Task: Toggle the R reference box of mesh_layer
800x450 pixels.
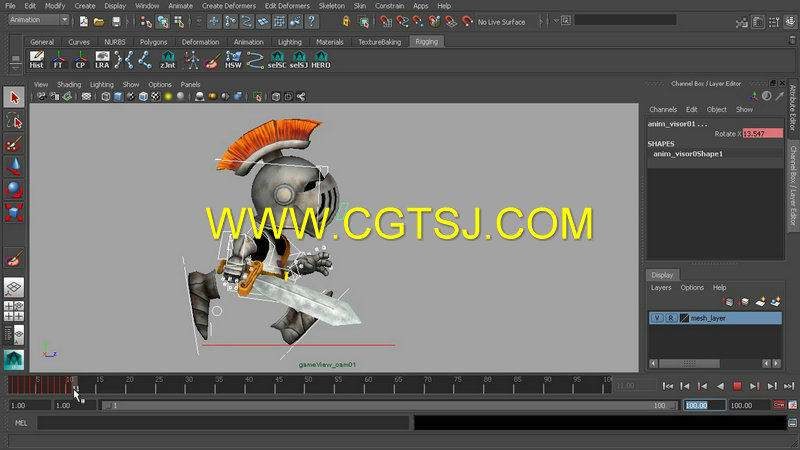Action: (671, 318)
